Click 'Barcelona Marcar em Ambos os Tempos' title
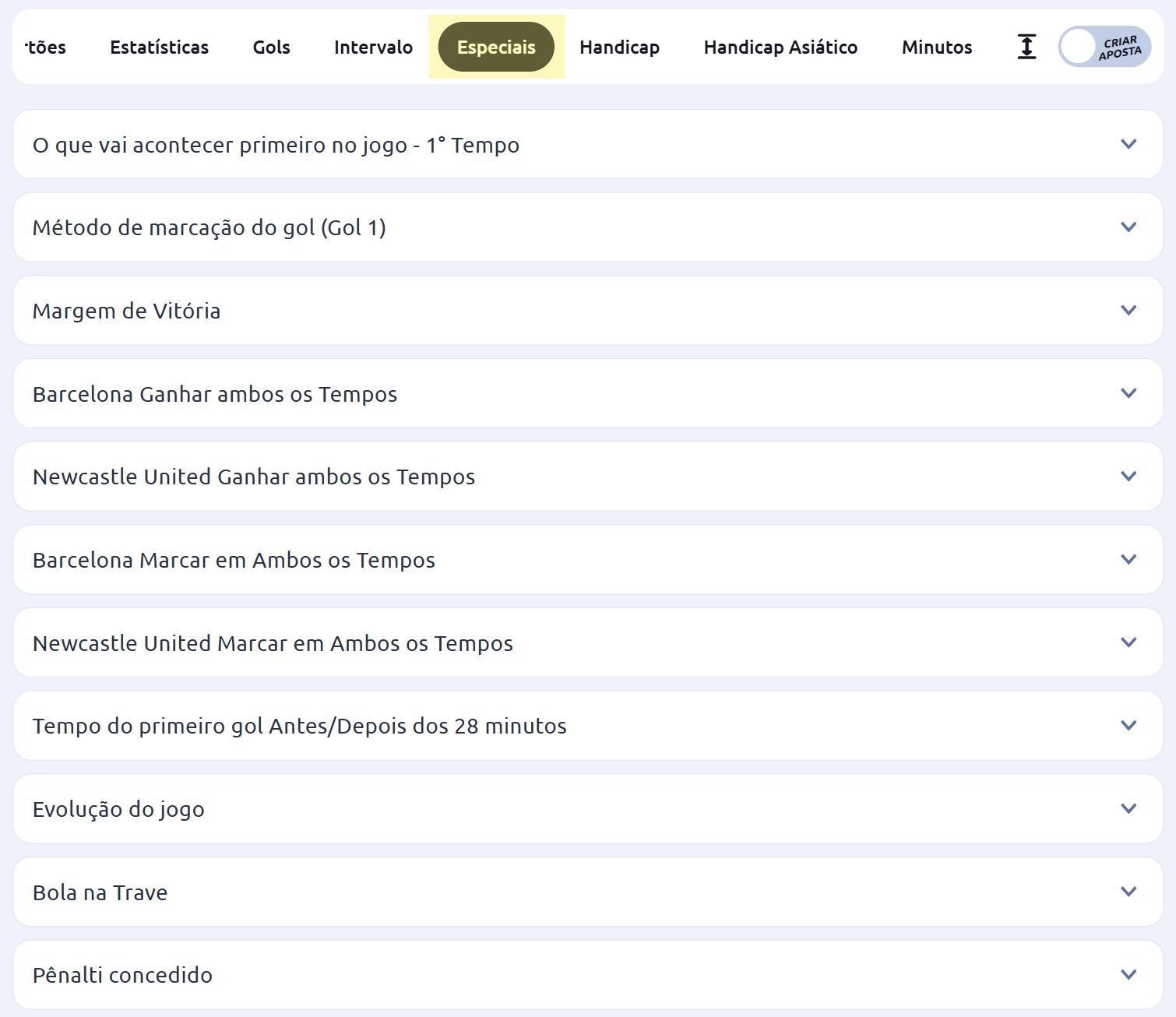 click(x=234, y=560)
